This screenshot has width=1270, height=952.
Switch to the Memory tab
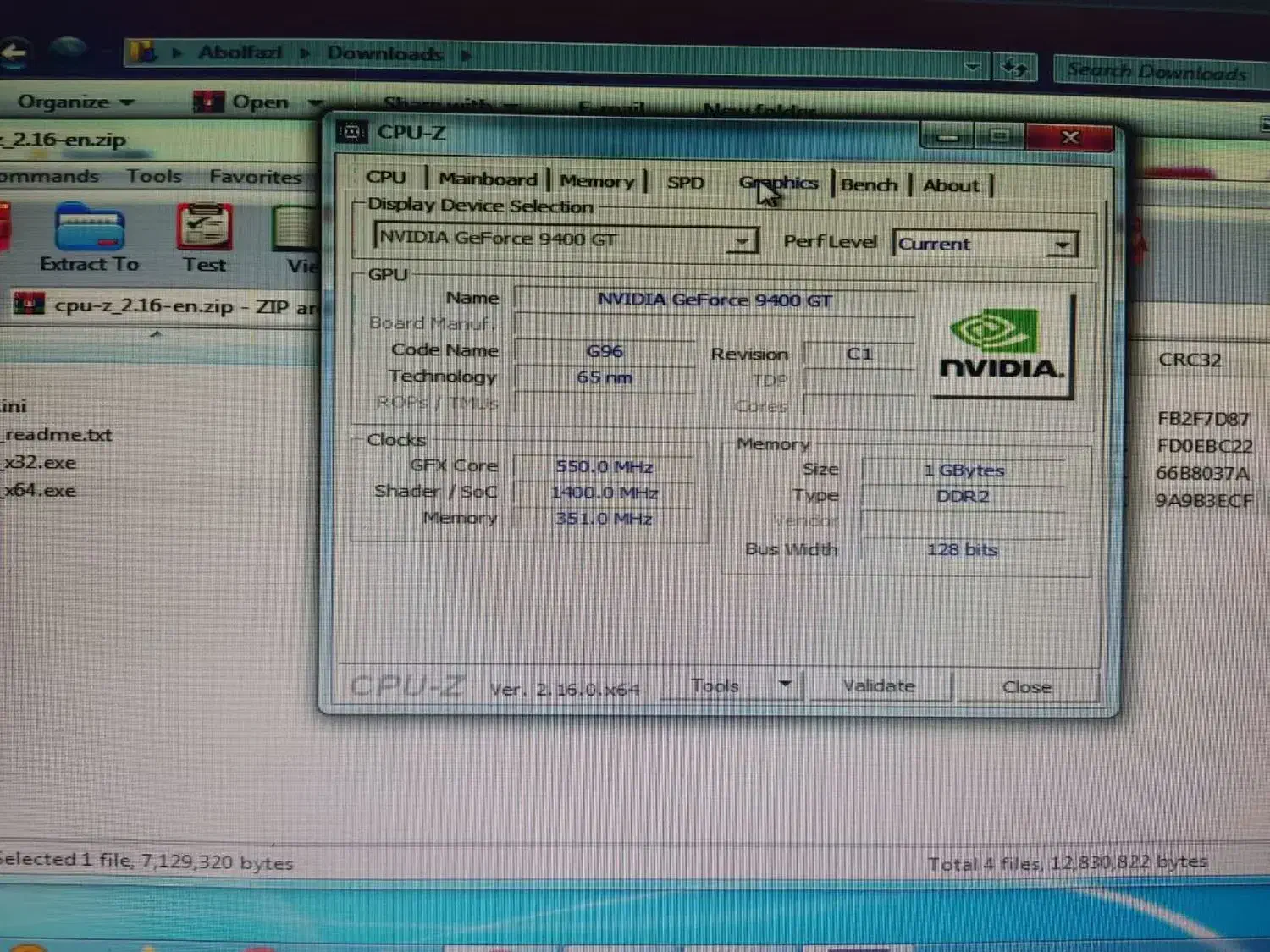point(597,180)
